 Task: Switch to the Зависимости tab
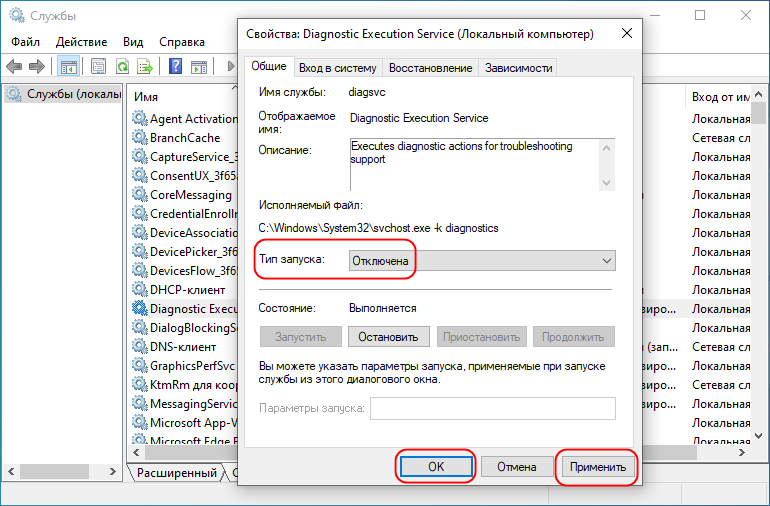[519, 68]
